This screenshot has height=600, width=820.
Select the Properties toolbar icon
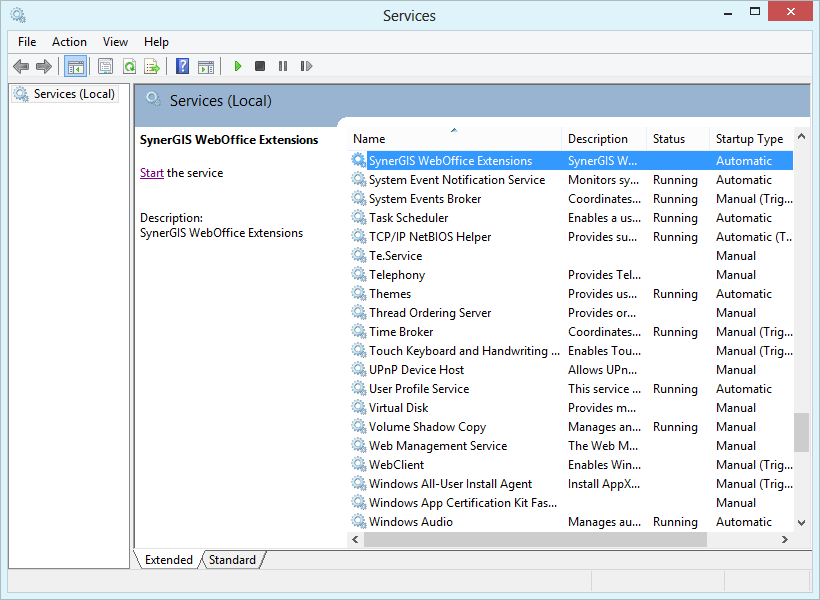[105, 66]
